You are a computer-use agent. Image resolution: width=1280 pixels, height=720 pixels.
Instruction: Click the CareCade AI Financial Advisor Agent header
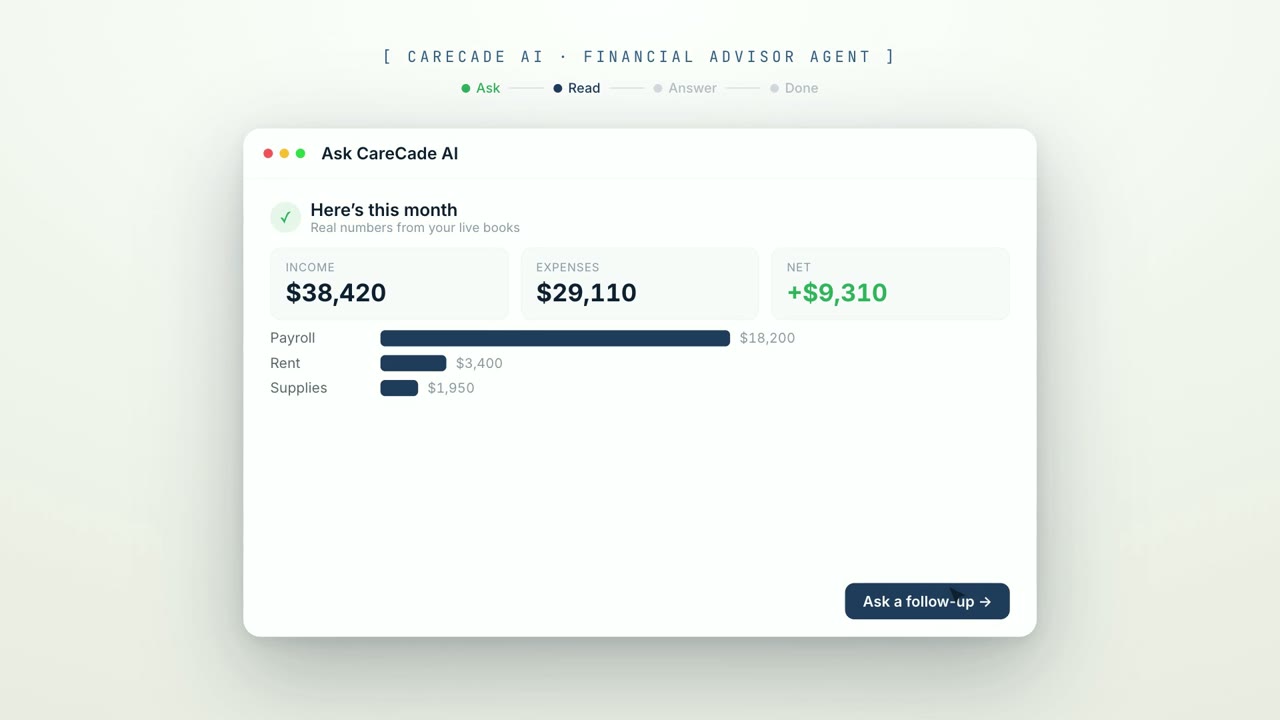coord(640,57)
